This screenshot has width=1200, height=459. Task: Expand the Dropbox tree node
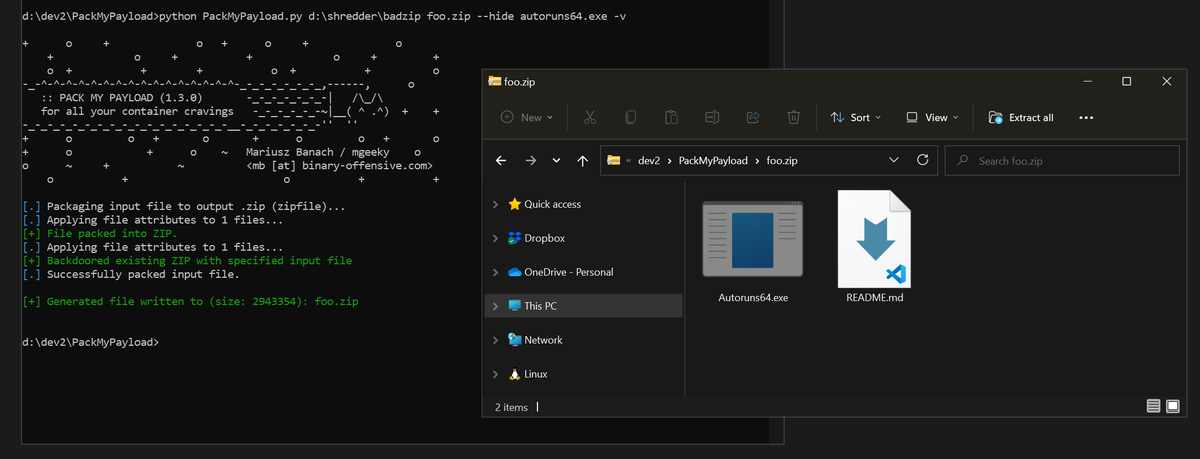[x=496, y=238]
